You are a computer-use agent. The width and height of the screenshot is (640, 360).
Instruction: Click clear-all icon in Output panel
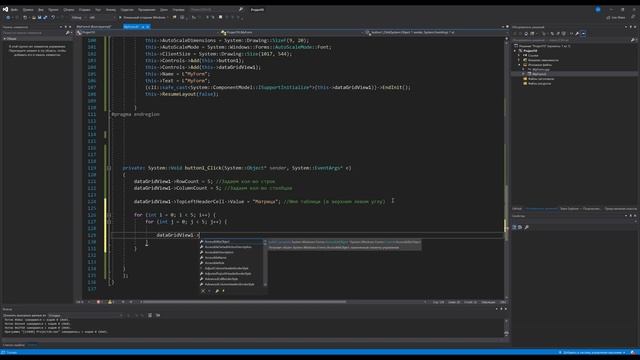[150, 315]
